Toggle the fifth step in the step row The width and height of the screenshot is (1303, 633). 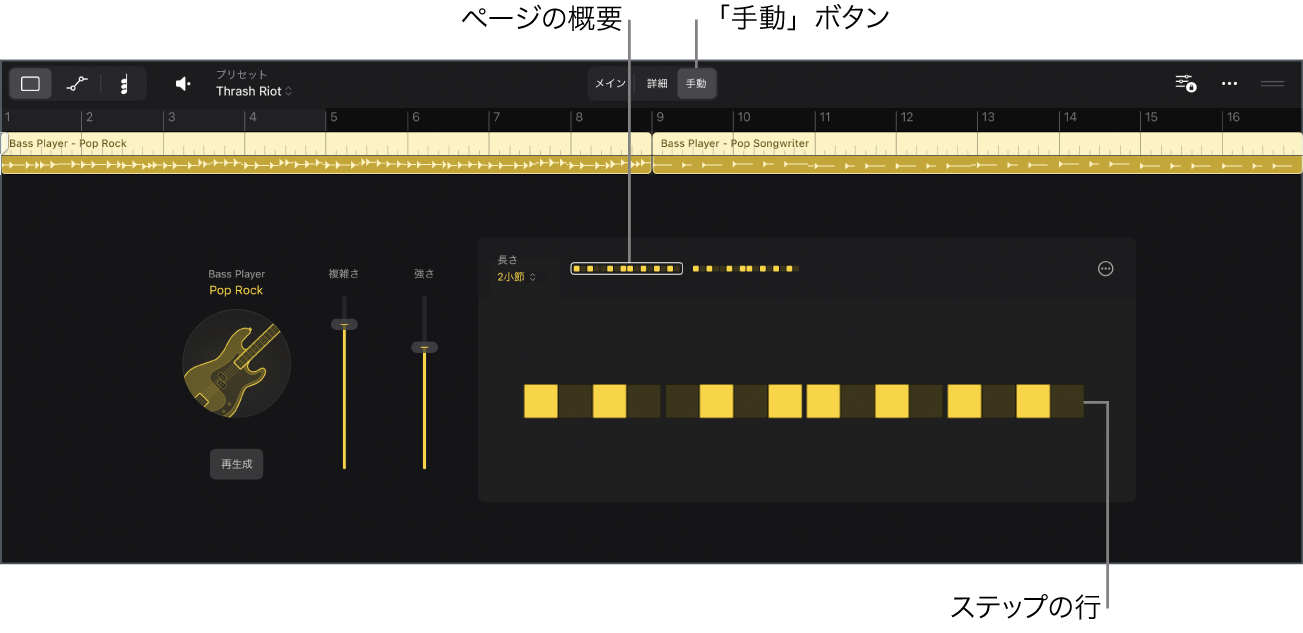[x=682, y=401]
